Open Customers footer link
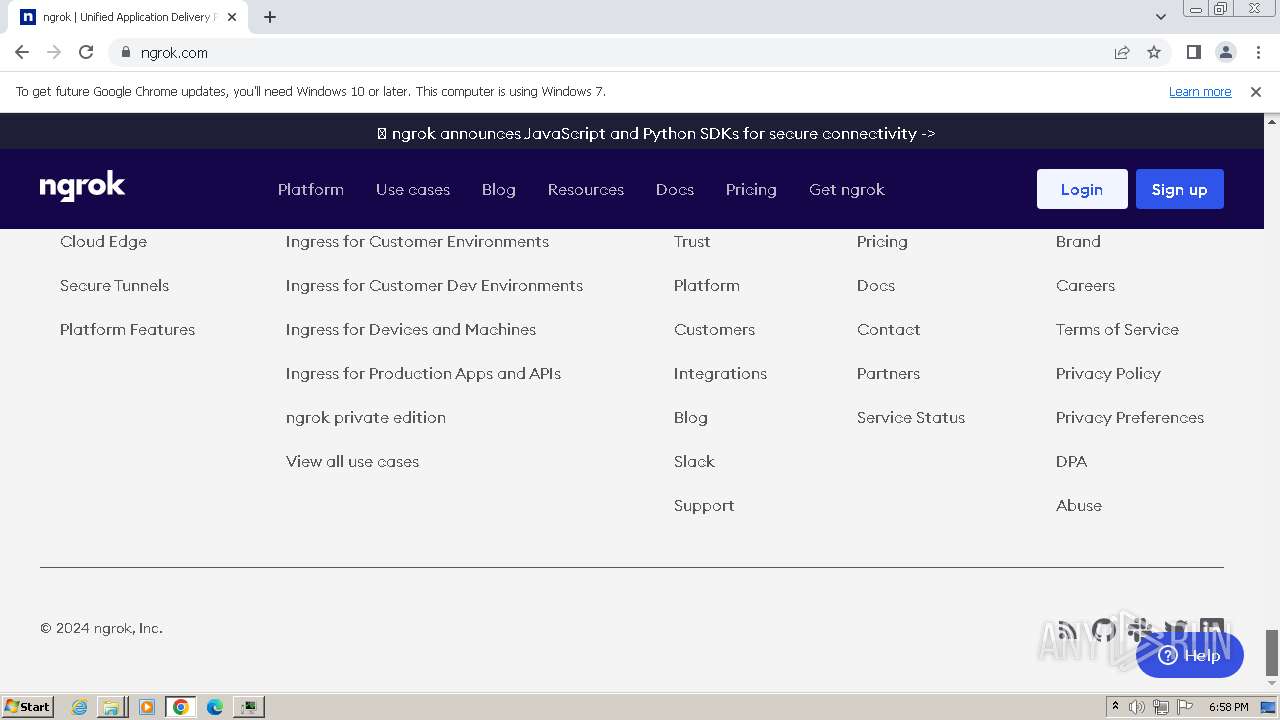The image size is (1280, 720). pos(714,329)
